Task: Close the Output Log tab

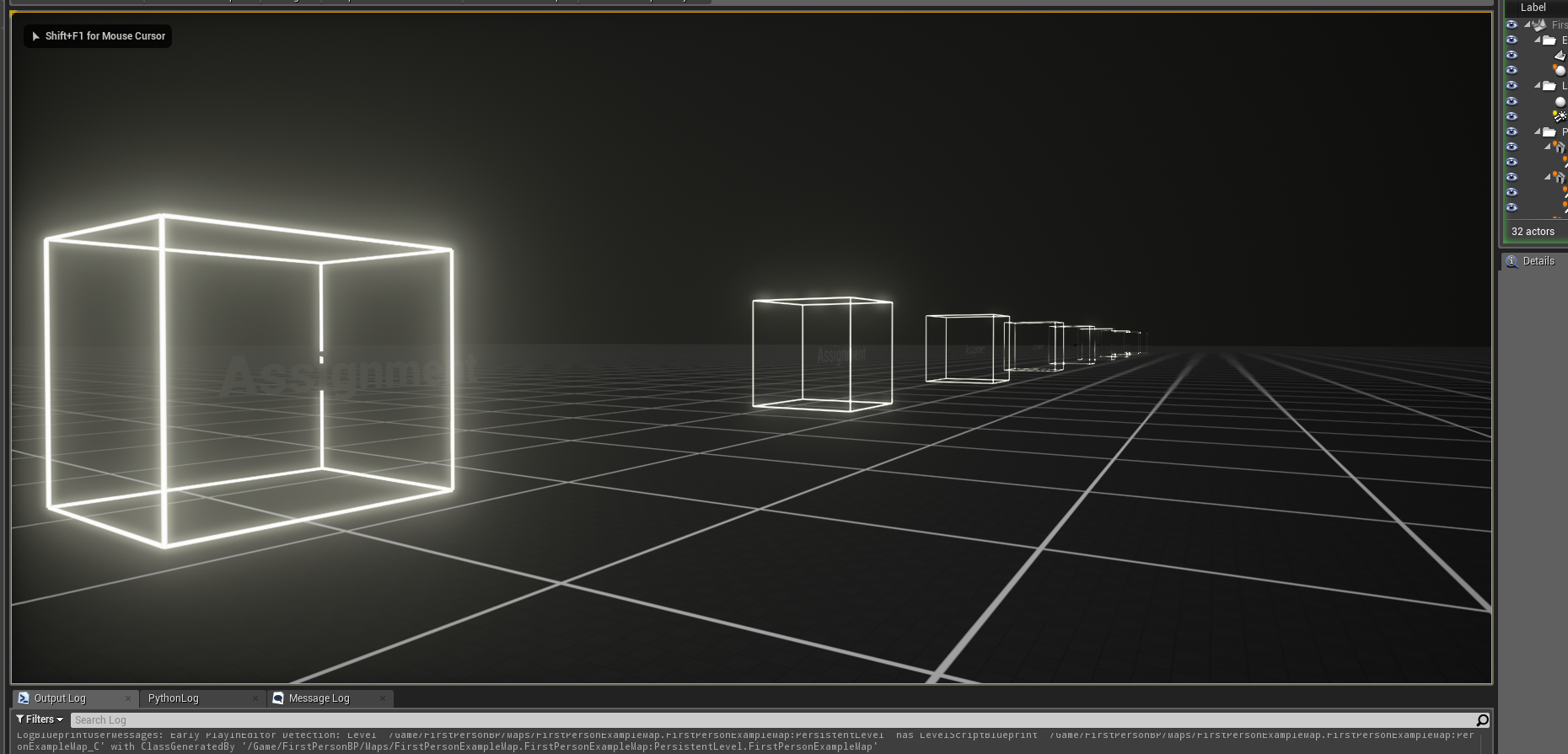Action: 127,698
